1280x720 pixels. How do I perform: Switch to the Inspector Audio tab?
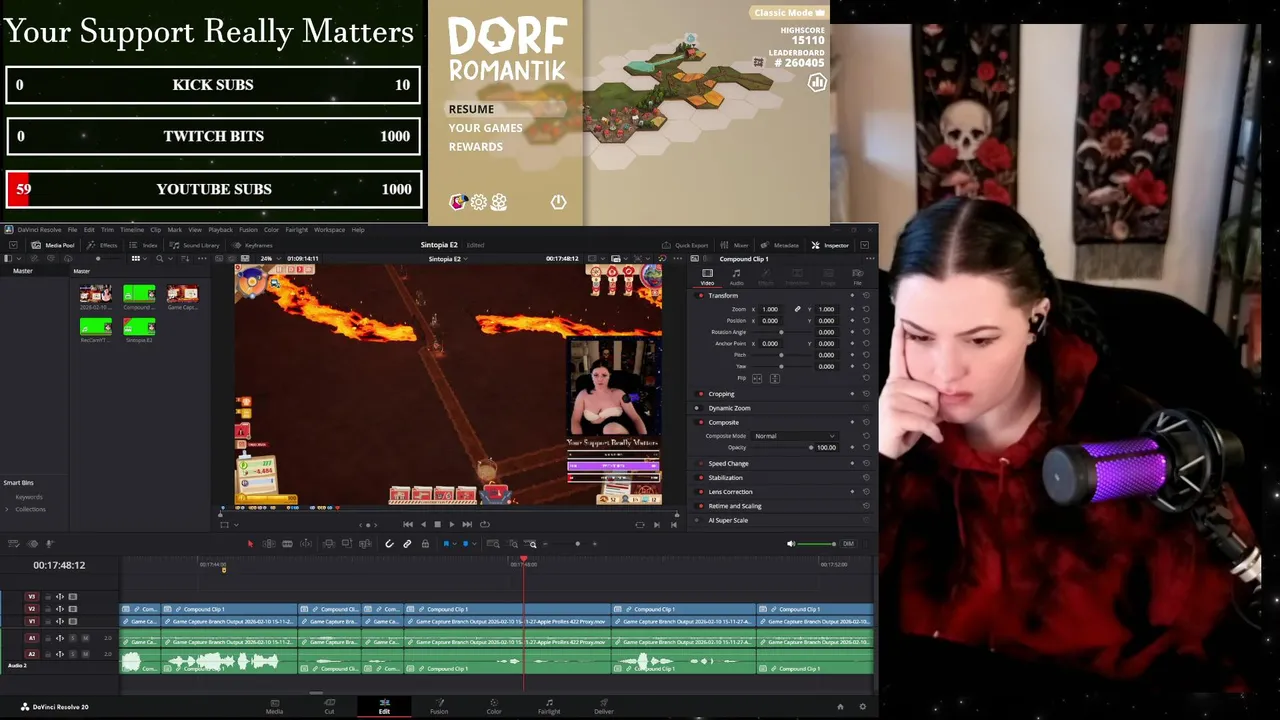tap(736, 276)
